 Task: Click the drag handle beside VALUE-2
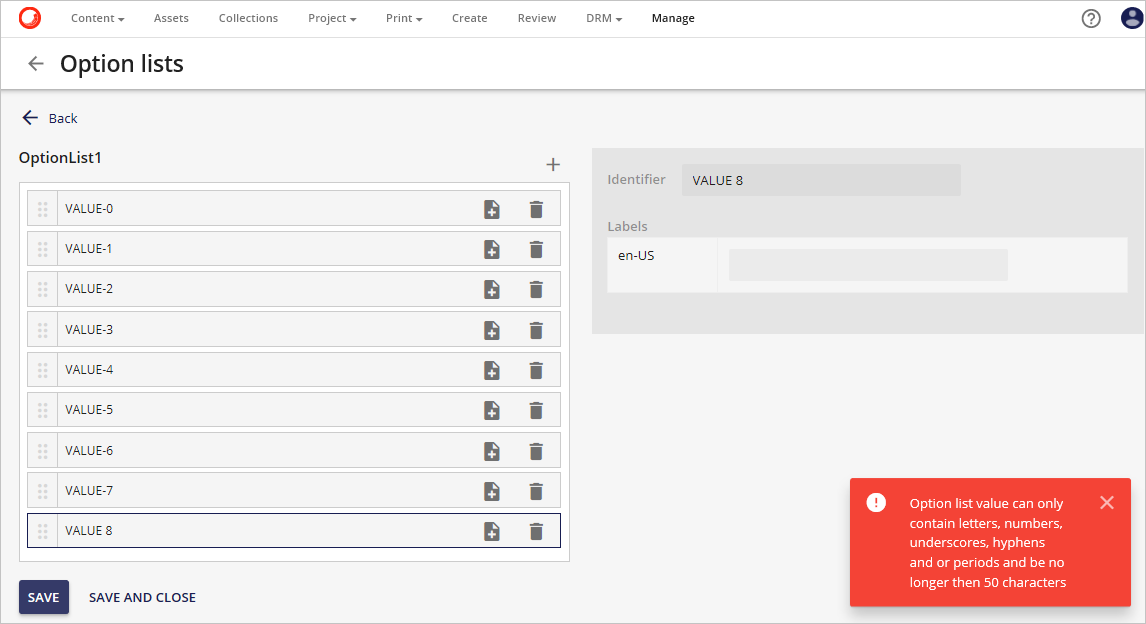[x=42, y=289]
